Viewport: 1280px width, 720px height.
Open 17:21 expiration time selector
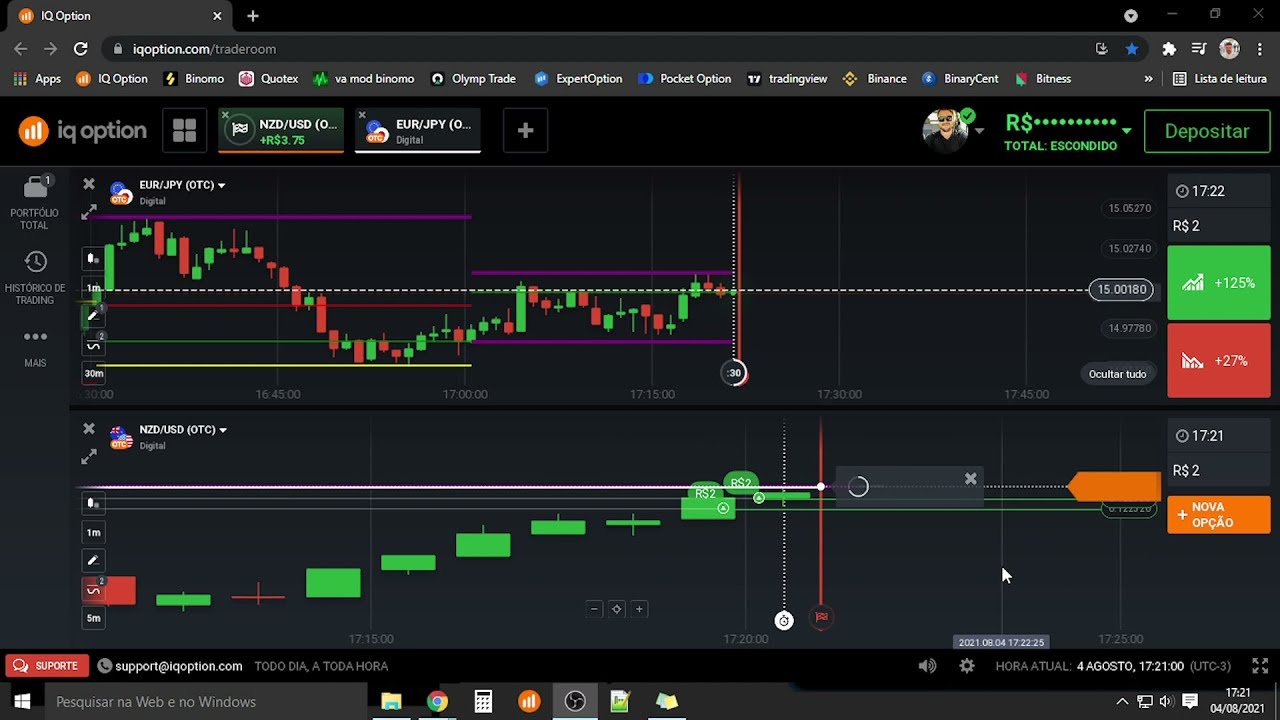pos(1218,436)
